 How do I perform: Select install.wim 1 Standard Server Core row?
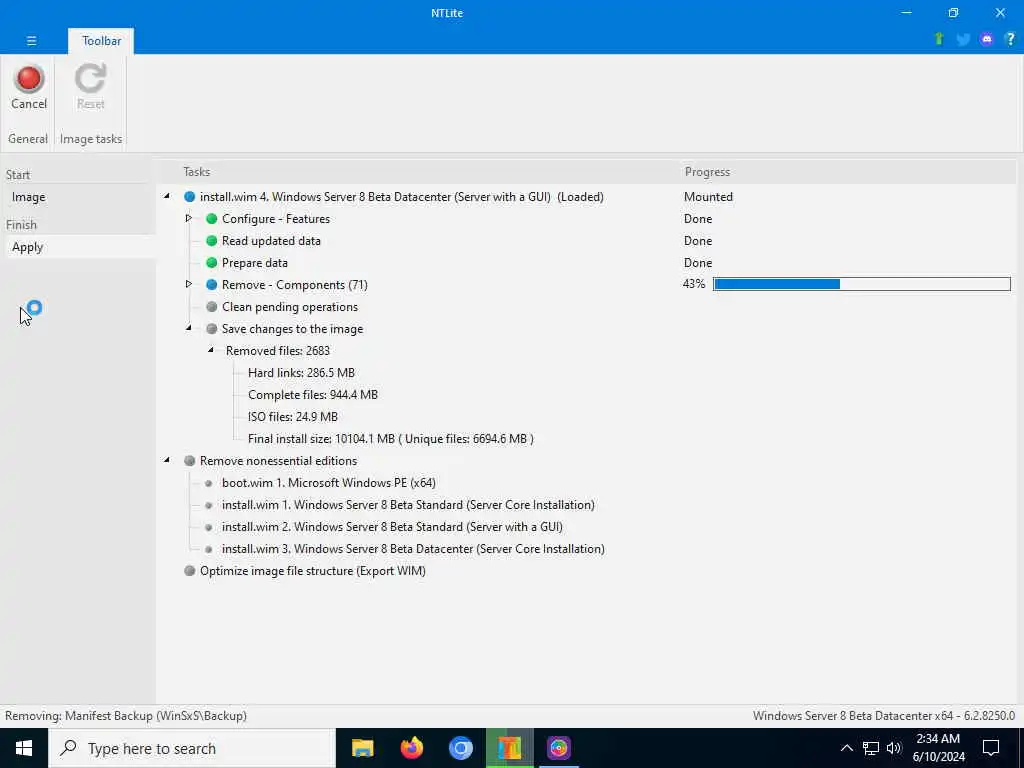tap(408, 505)
